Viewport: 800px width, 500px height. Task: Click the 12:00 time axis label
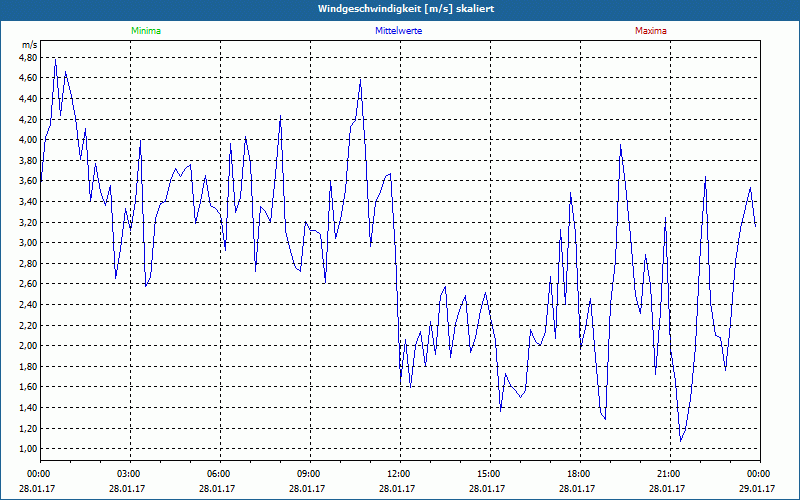tap(398, 474)
